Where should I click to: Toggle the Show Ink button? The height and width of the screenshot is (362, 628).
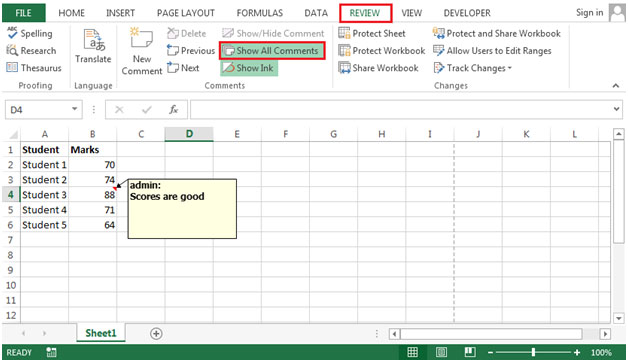click(x=249, y=68)
